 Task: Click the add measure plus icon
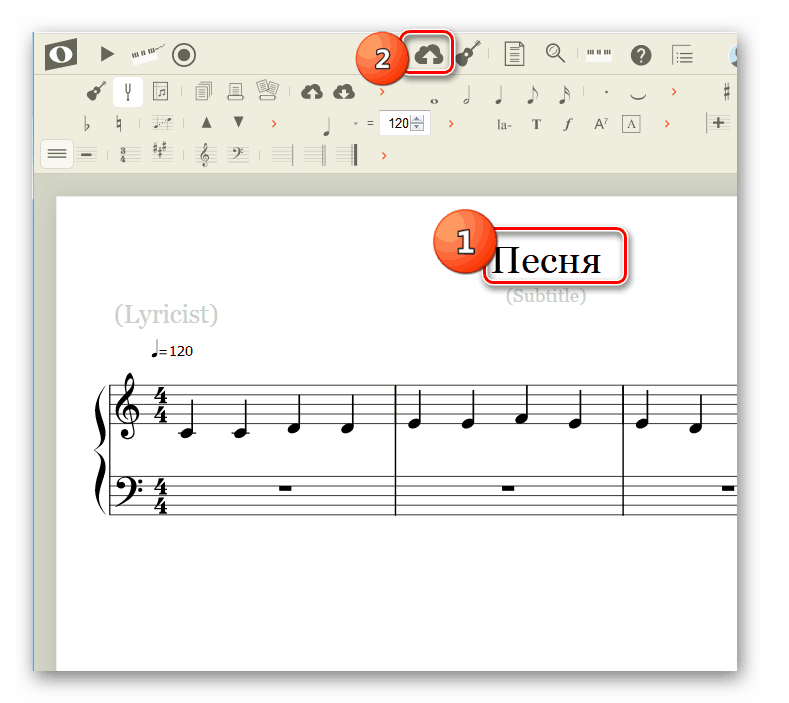716,123
